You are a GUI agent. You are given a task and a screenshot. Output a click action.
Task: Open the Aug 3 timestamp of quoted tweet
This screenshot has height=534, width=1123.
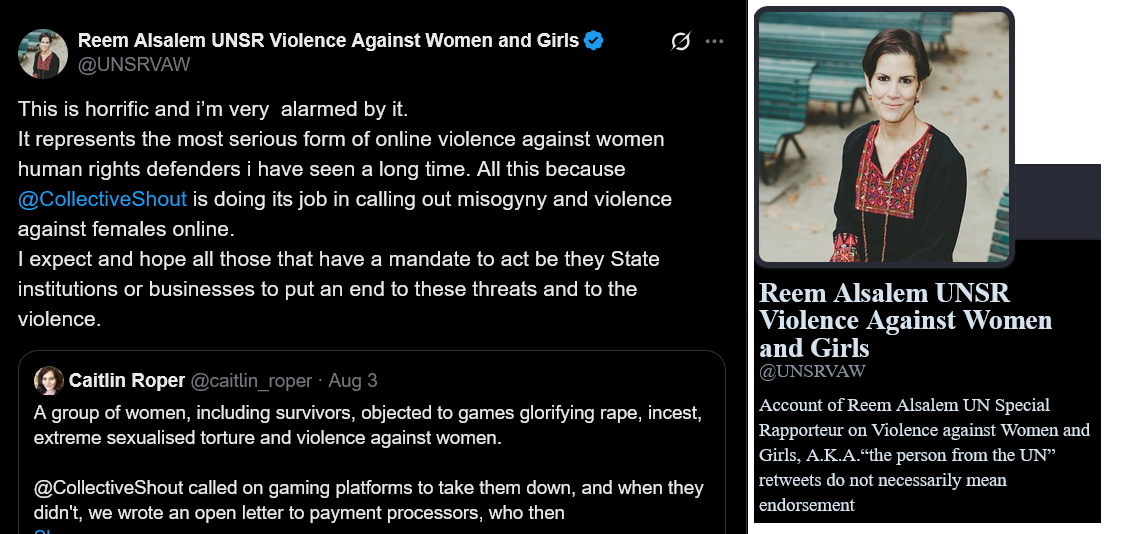tap(352, 380)
